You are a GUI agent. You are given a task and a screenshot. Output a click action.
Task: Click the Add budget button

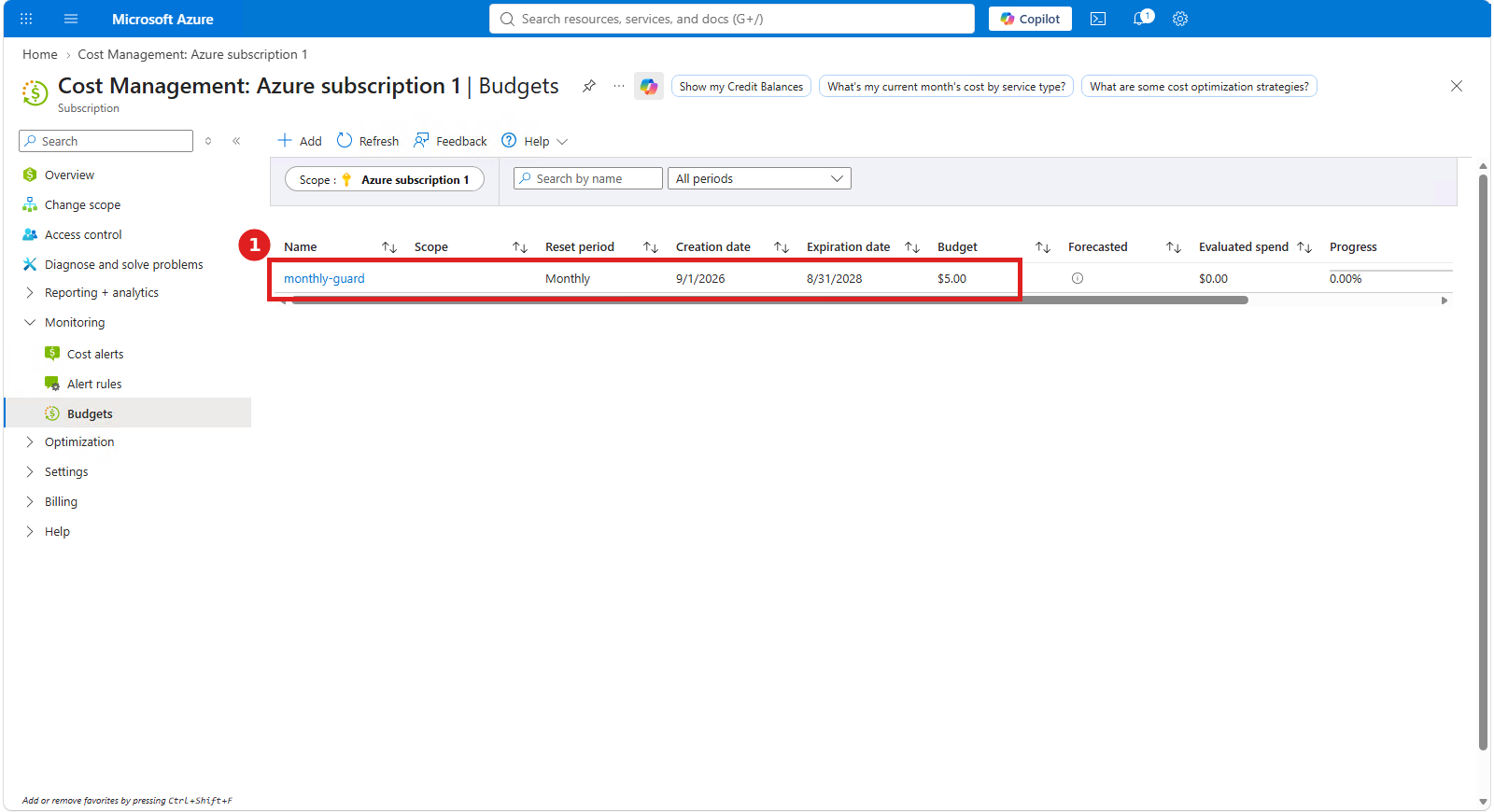[300, 141]
